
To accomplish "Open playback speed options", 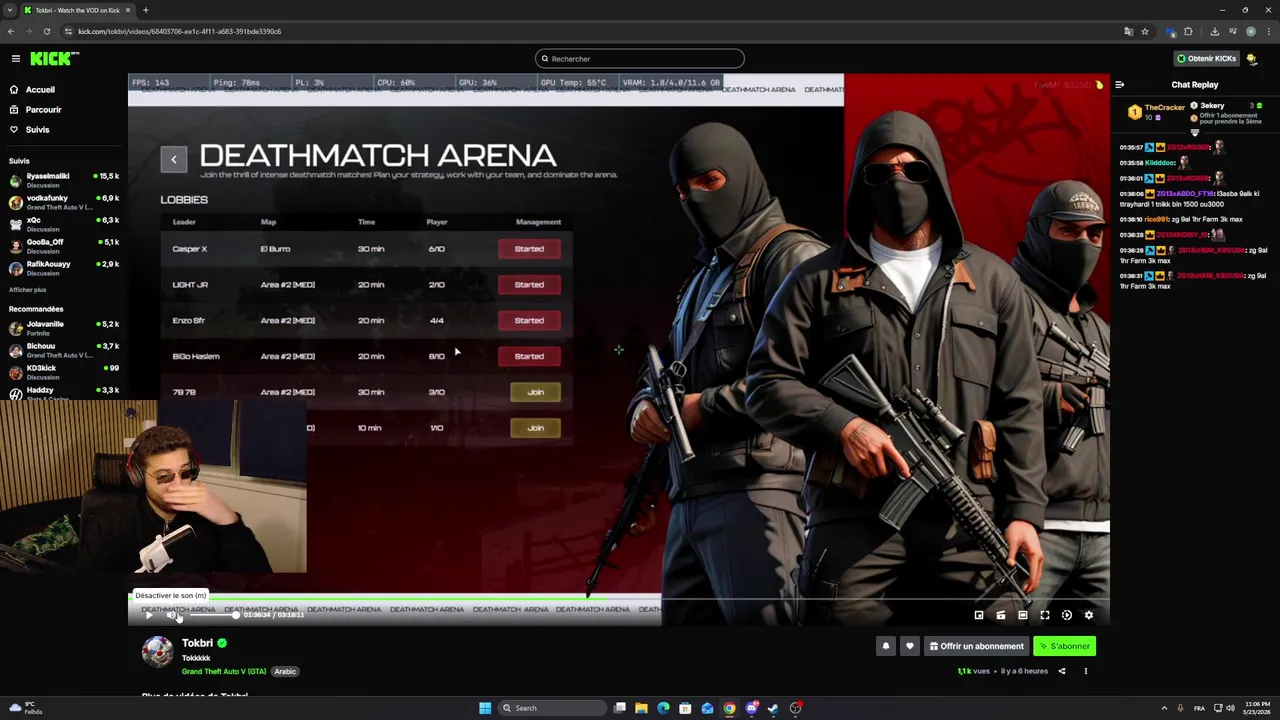I will (1067, 616).
